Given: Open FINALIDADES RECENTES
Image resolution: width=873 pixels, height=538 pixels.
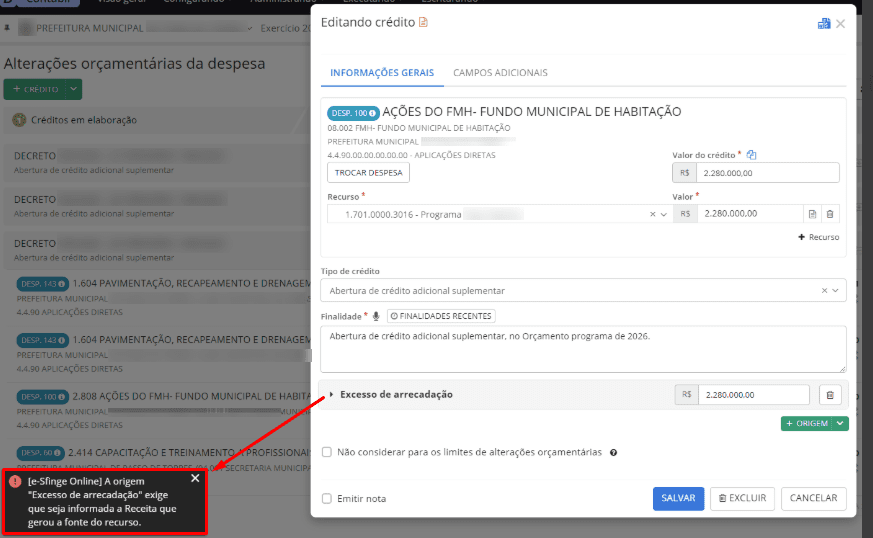Looking at the screenshot, I should coord(441,316).
